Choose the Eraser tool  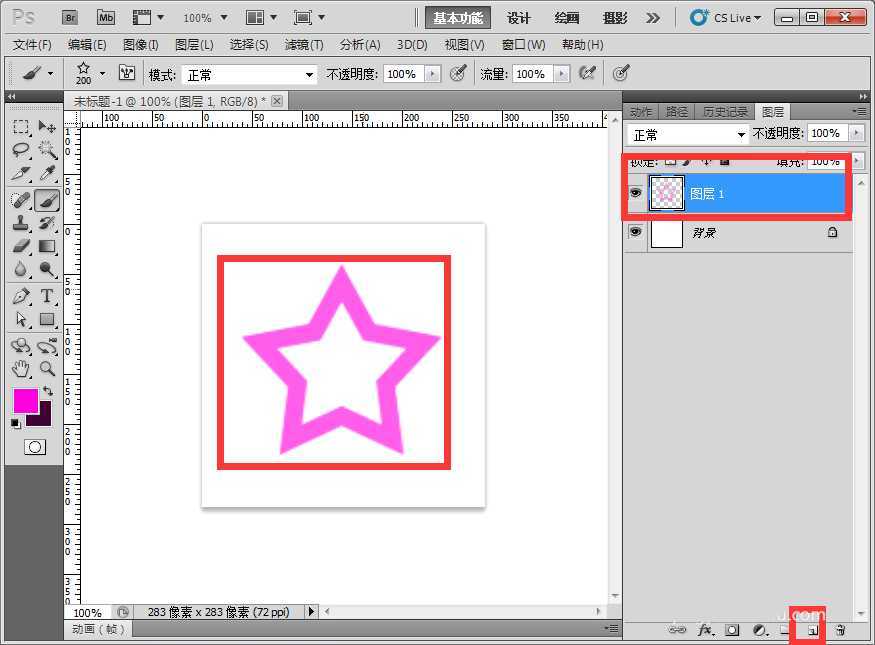(x=21, y=246)
